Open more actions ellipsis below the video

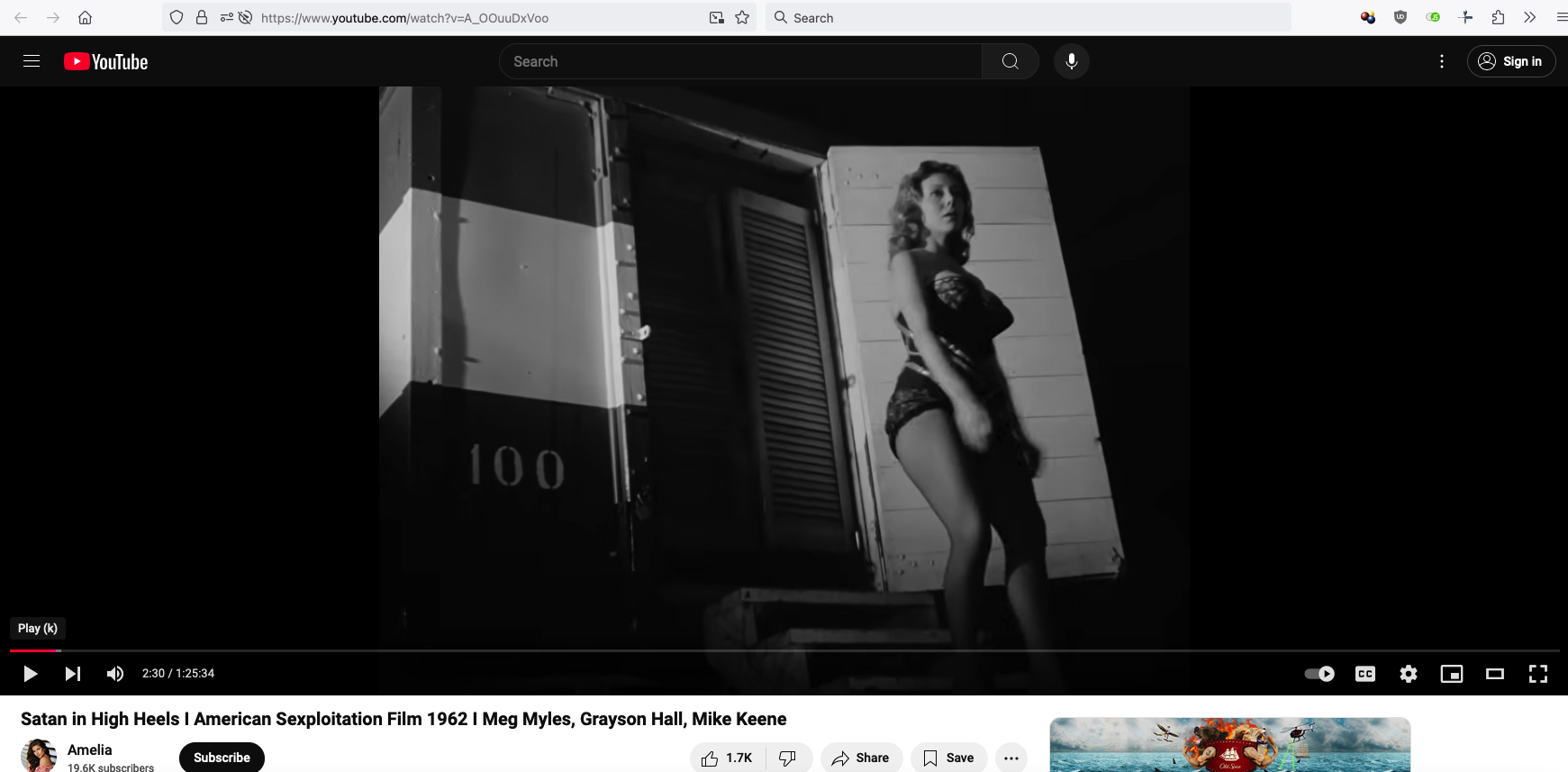[x=1011, y=758]
